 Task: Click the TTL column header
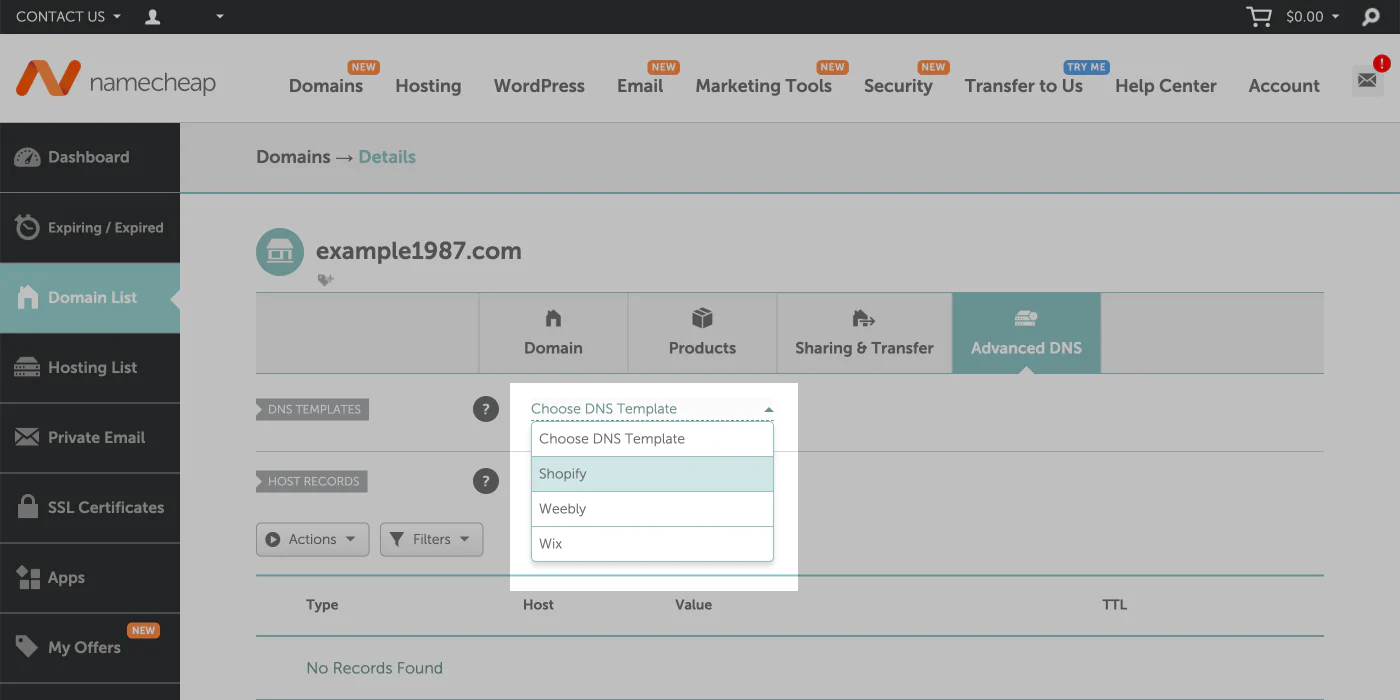coord(1114,605)
